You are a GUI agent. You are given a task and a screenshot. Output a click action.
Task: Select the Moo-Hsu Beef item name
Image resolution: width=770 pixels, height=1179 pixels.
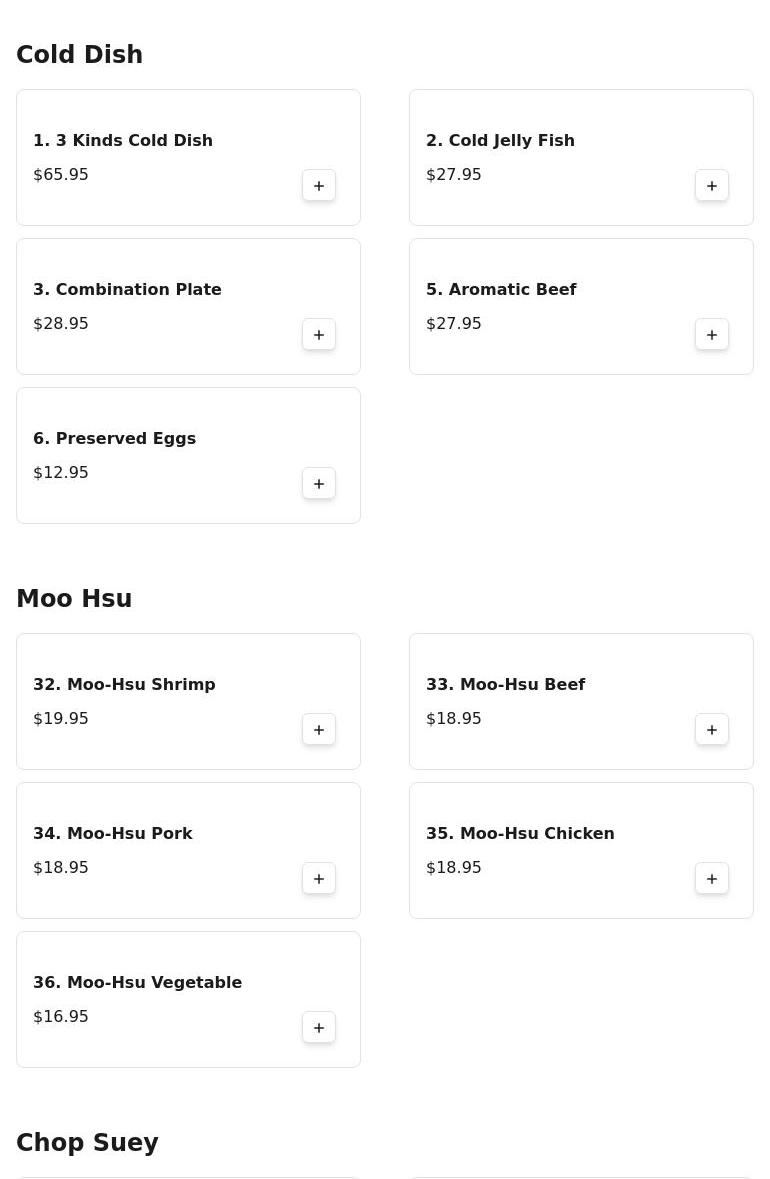(505, 684)
